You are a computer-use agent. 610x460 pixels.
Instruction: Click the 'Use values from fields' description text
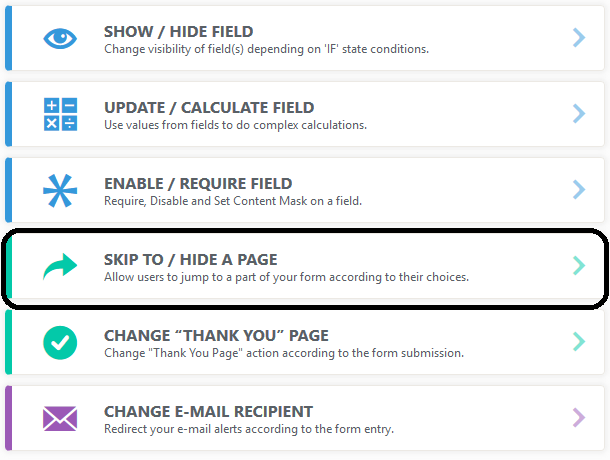(235, 125)
